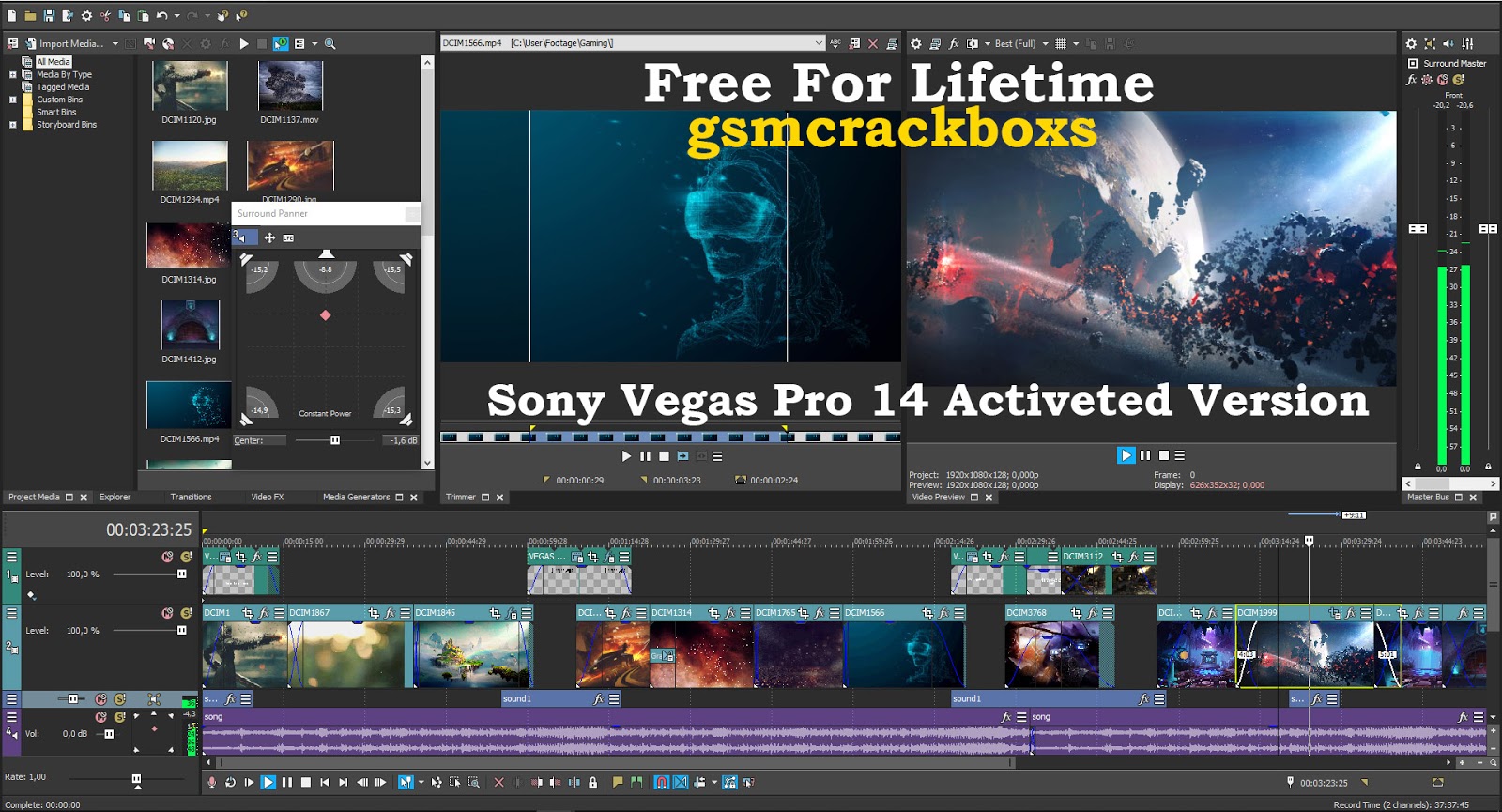
Task: Adjust the Center slider in Surround Panner
Action: click(x=335, y=440)
